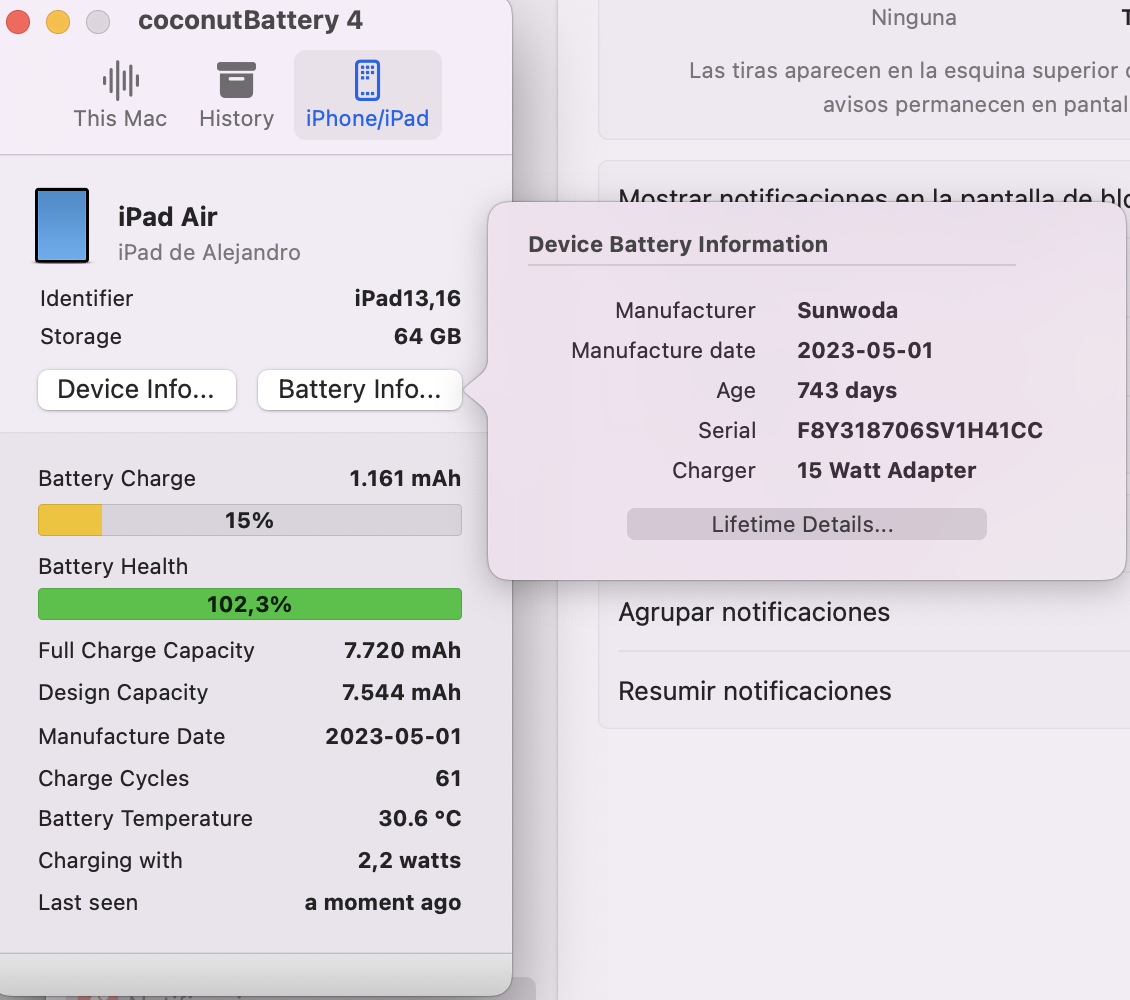Close the coconutBattery window with red button

(18, 22)
